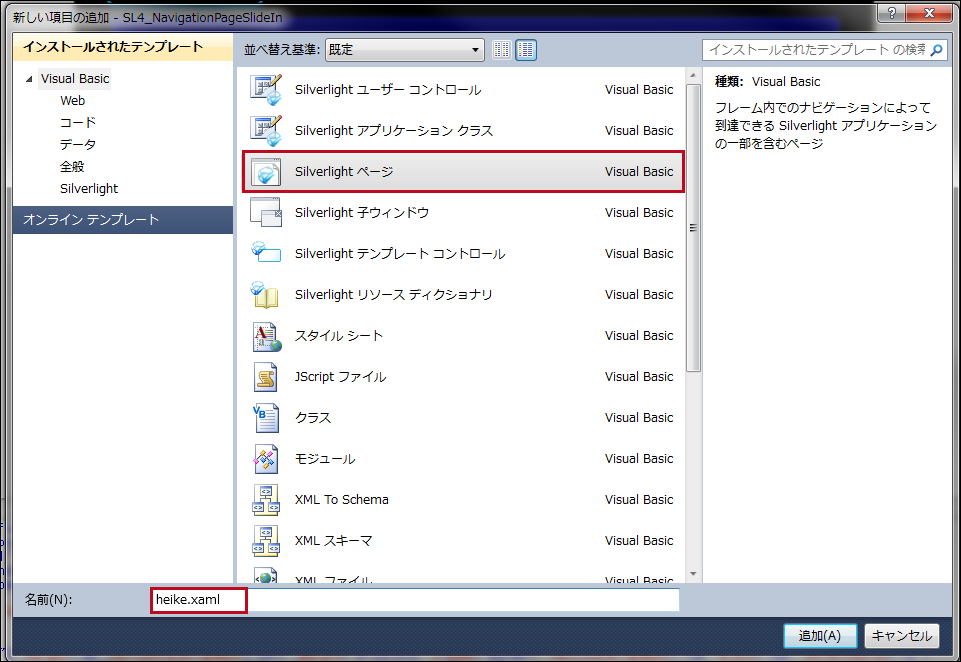Click the scroll down arrow of the template list
The height and width of the screenshot is (662, 961).
click(693, 574)
